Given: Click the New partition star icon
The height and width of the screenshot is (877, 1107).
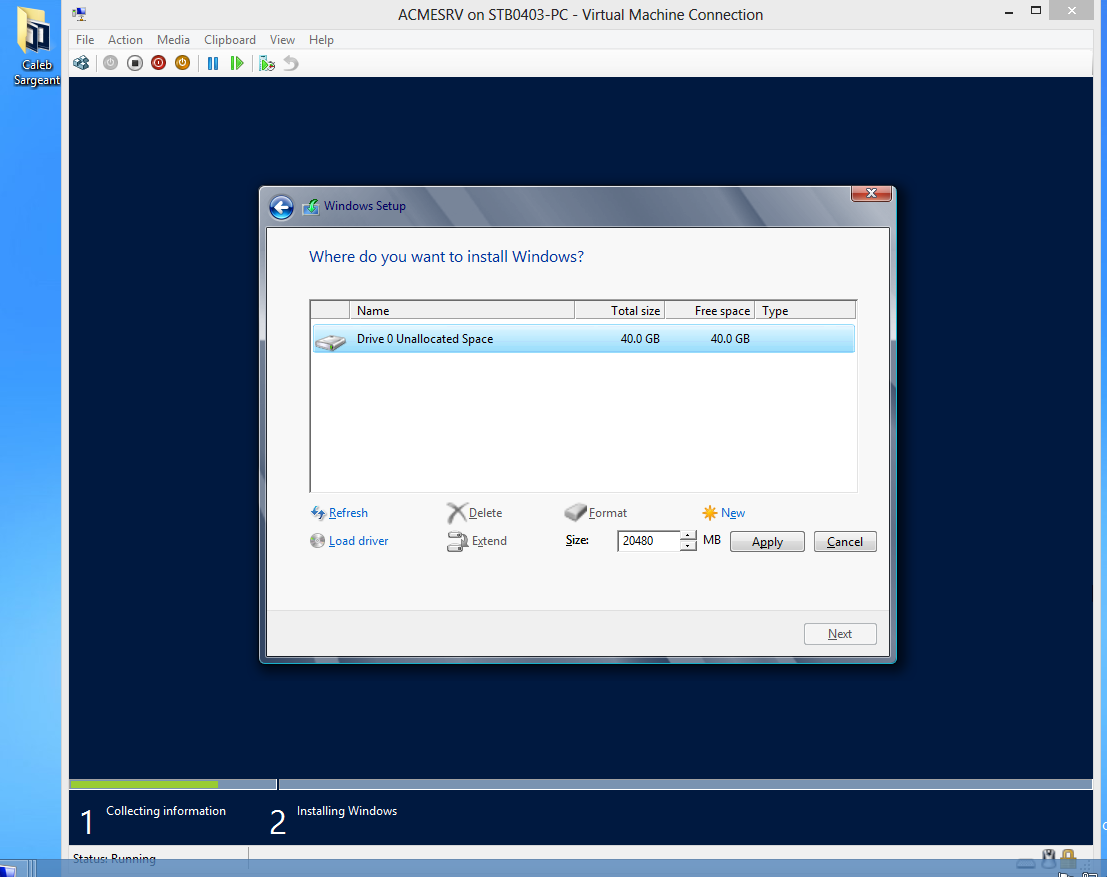Looking at the screenshot, I should point(710,513).
